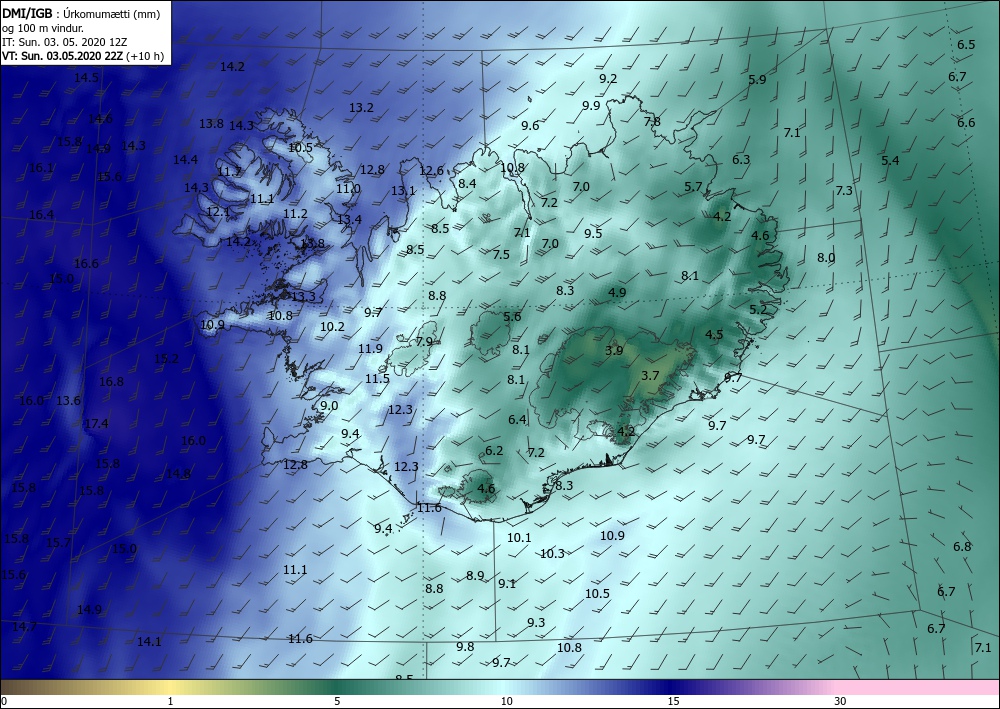Click the 6.8 value in the southeast
The image size is (1000, 709).
point(962,546)
